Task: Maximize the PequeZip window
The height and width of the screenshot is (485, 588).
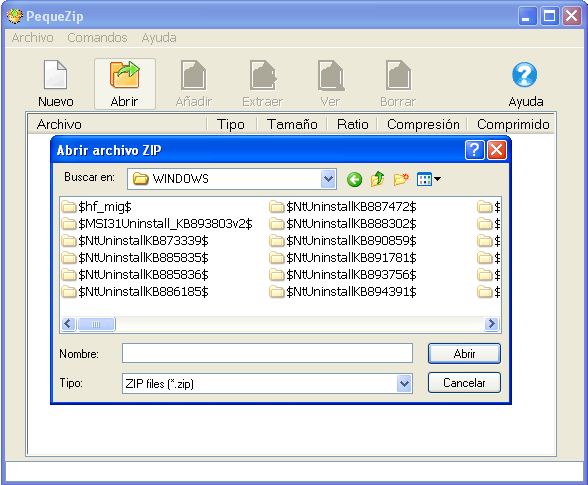Action: 549,16
